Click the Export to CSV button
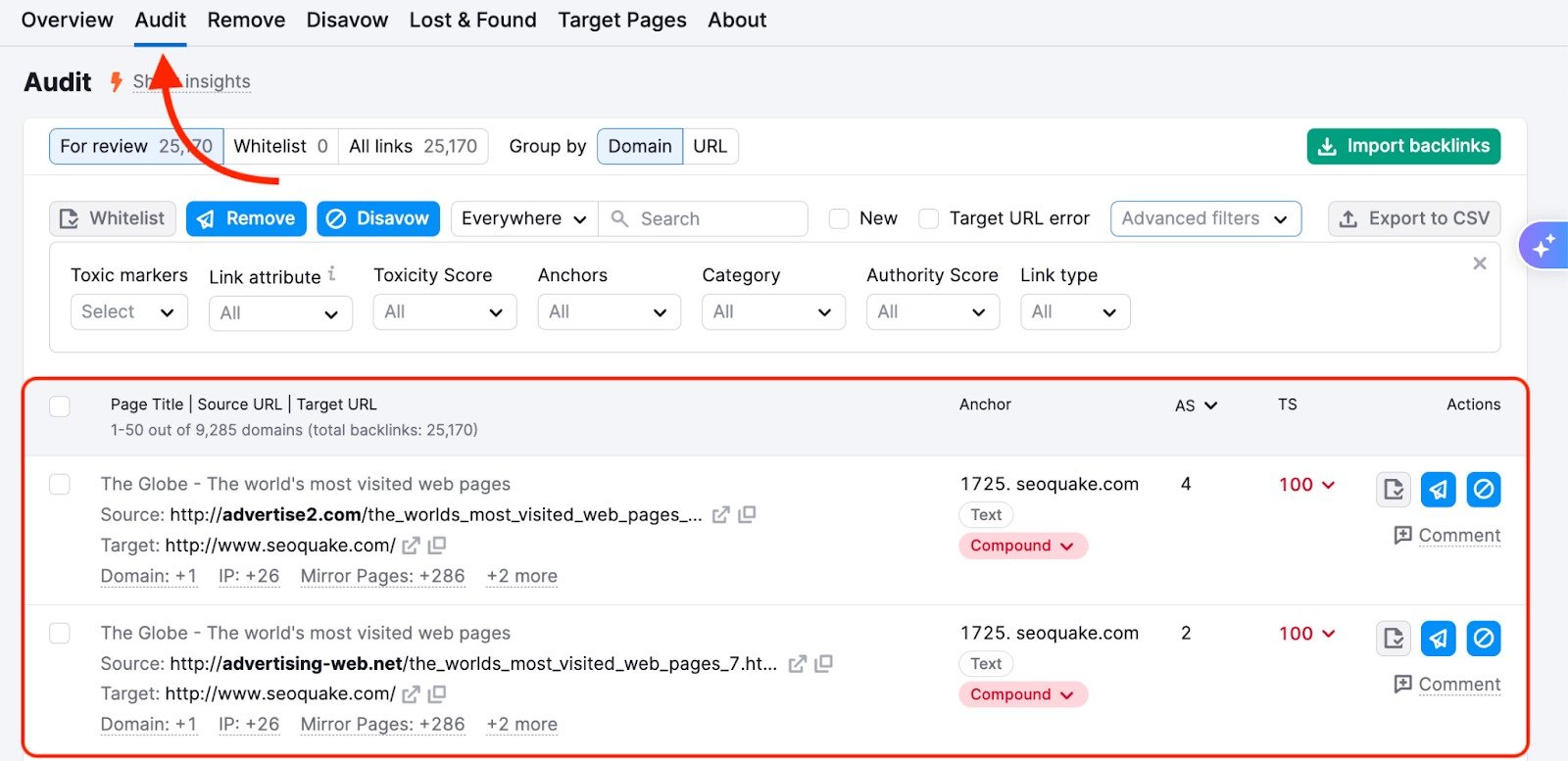The width and height of the screenshot is (1568, 761). tap(1413, 218)
